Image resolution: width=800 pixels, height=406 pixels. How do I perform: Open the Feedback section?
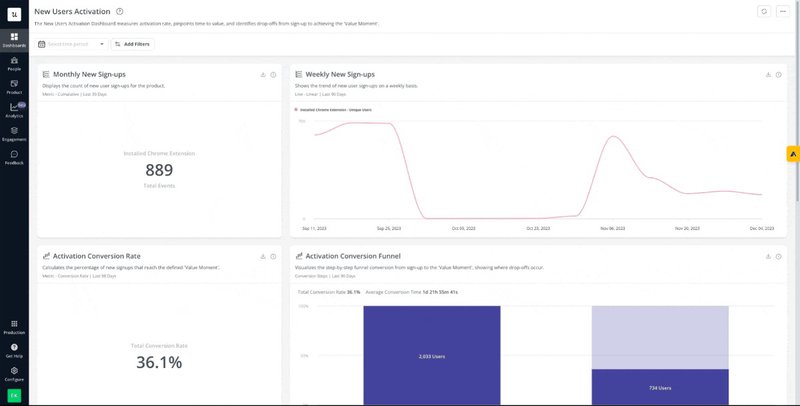(14, 156)
